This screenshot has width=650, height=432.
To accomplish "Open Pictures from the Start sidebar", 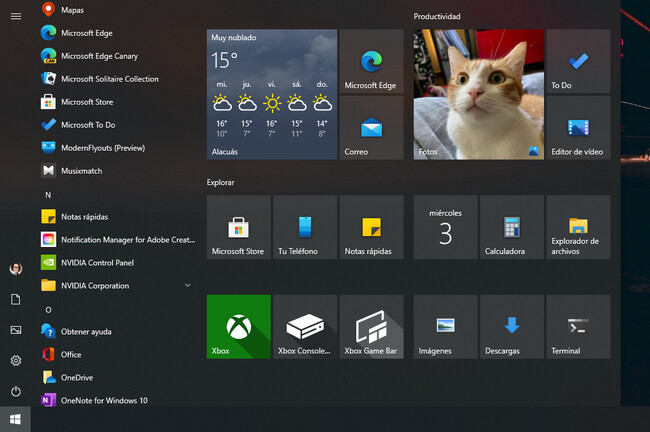I will [x=16, y=330].
